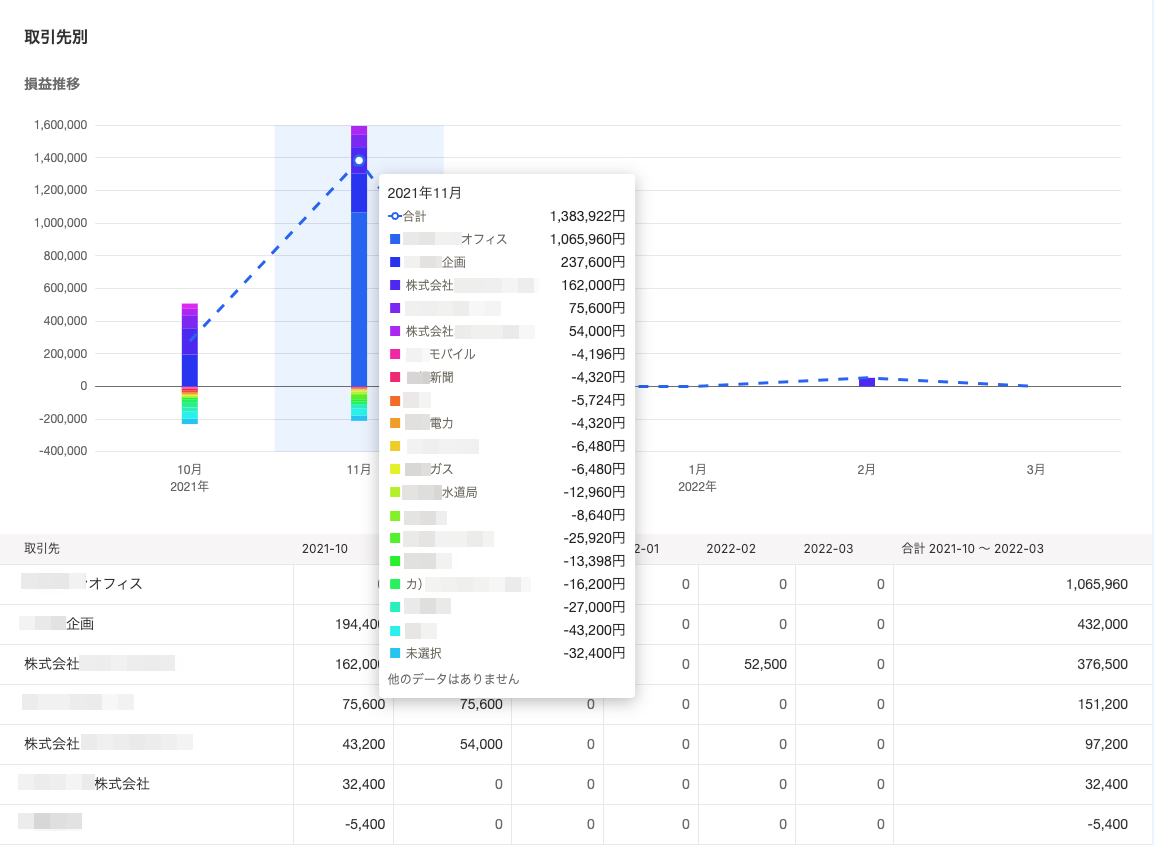Click the 新聞 red legend swatch
Image resolution: width=1154 pixels, height=845 pixels.
point(395,377)
